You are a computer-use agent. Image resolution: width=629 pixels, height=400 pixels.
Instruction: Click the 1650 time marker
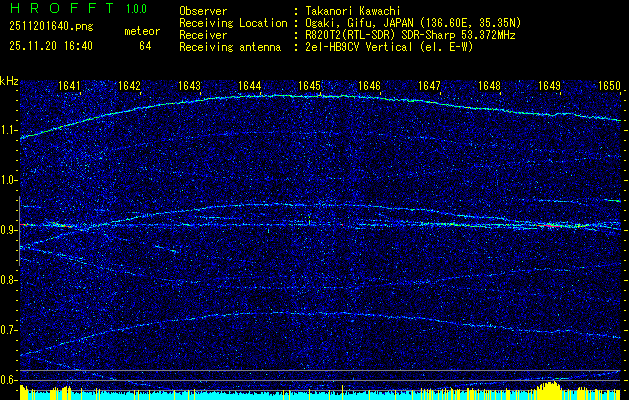[609, 86]
